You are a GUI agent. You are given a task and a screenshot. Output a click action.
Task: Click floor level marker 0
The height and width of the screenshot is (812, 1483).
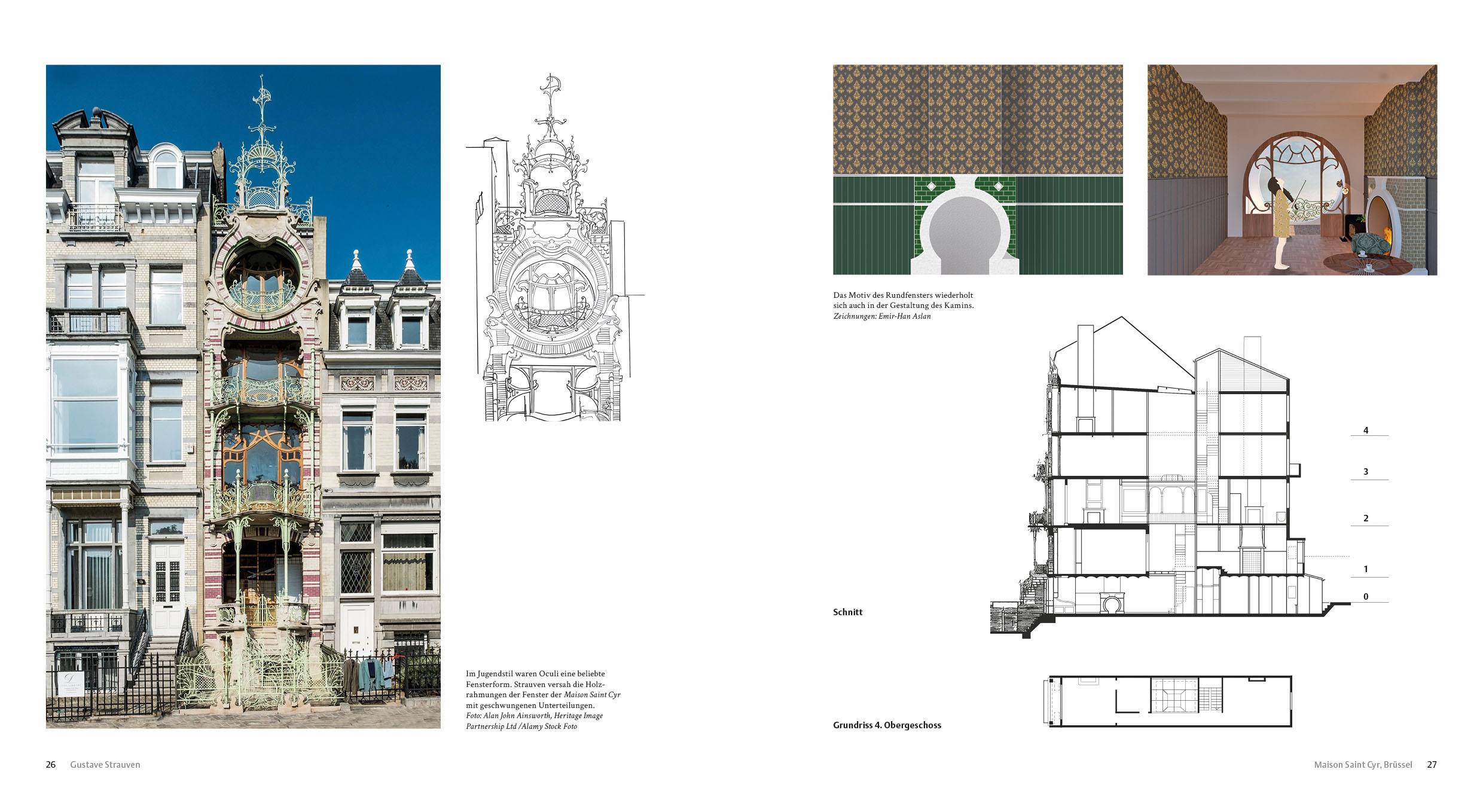(x=1366, y=596)
